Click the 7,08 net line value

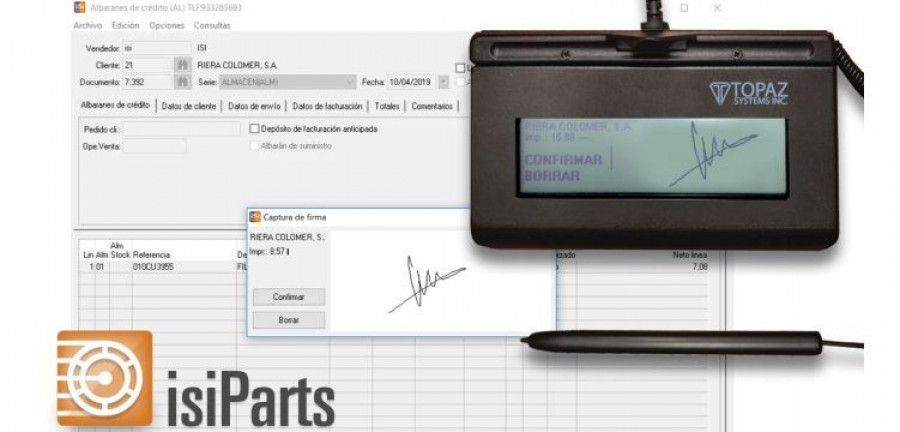[700, 267]
